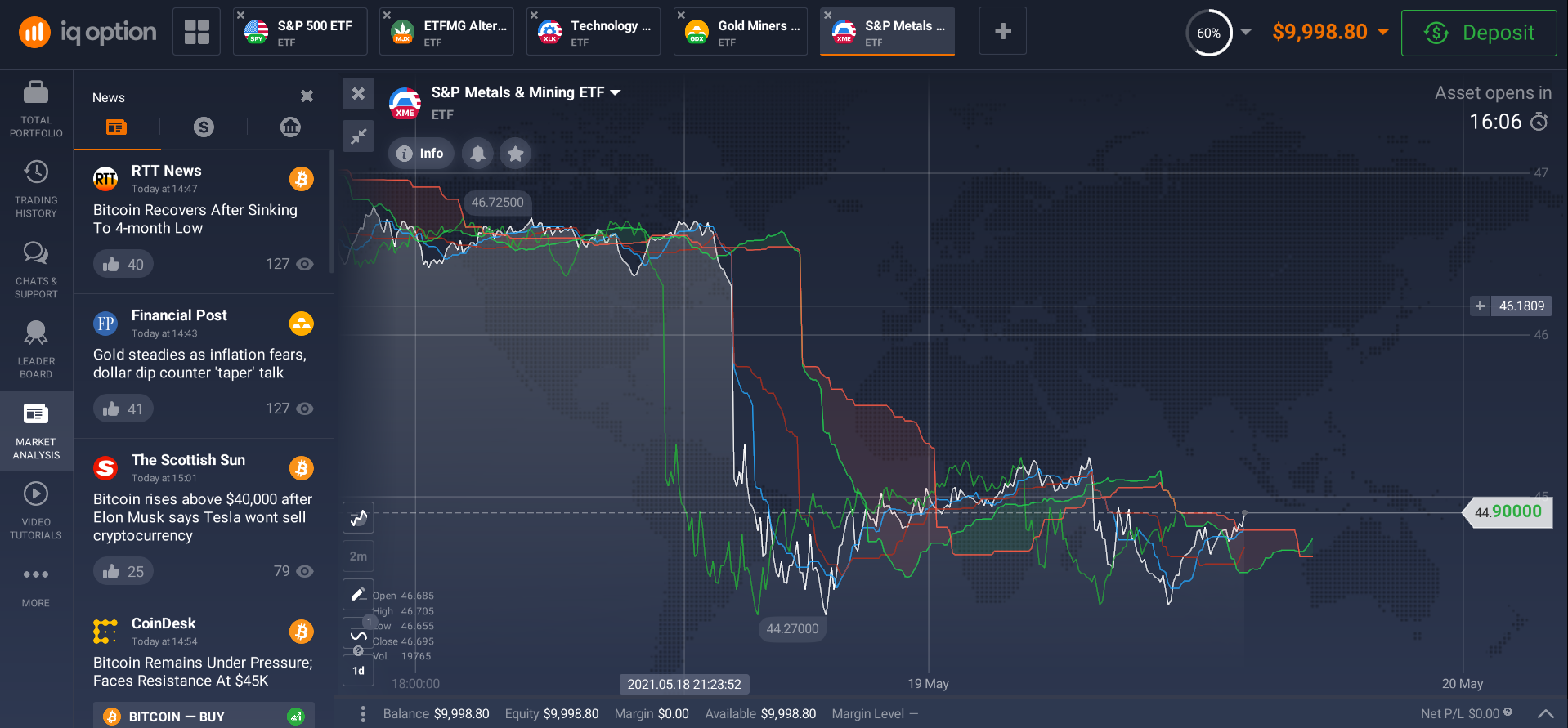
Task: Click Net P/L help icon
Action: [x=1508, y=712]
